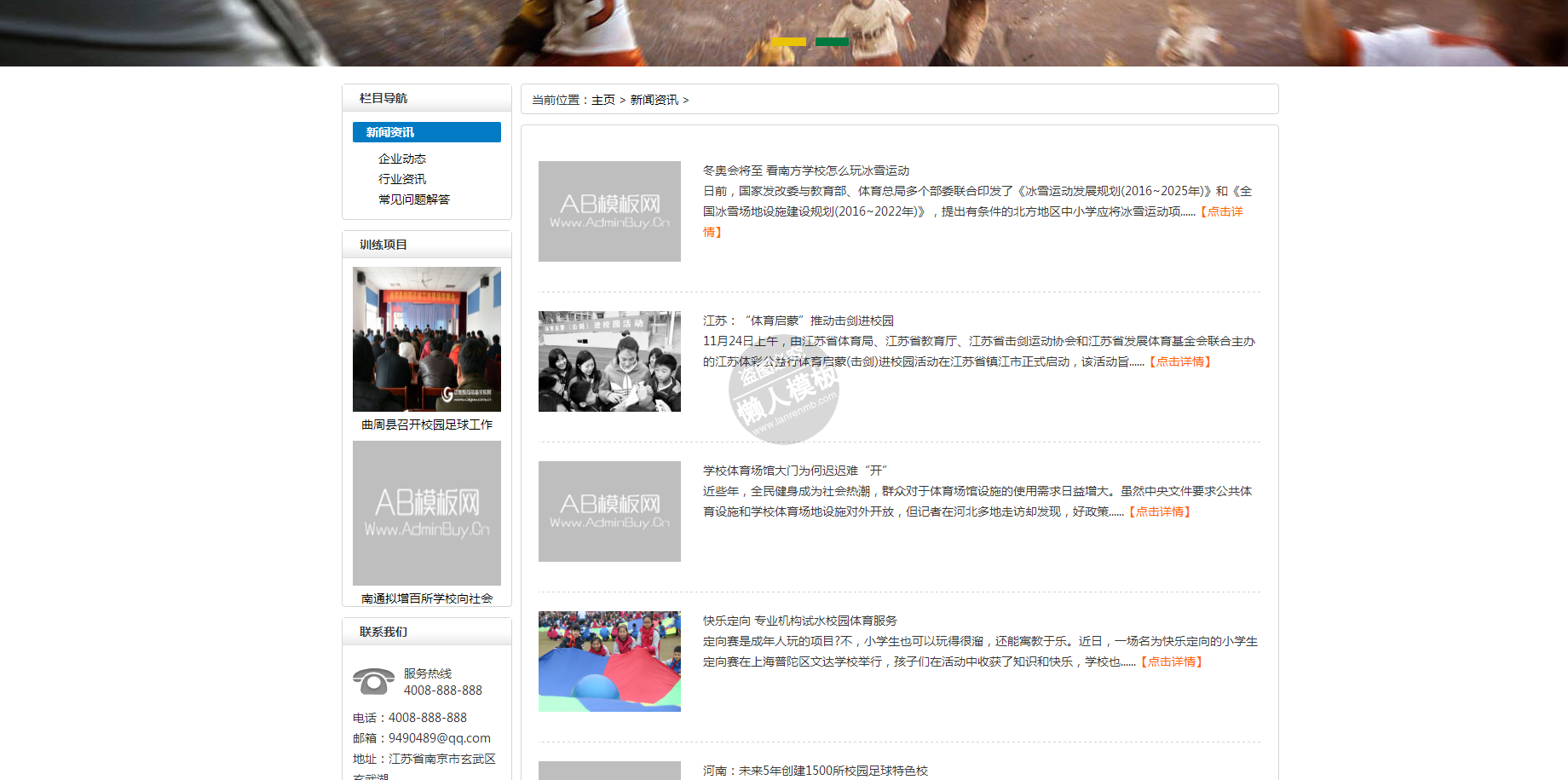Click 点击详情 for the 快乐定向 article

1172,662
